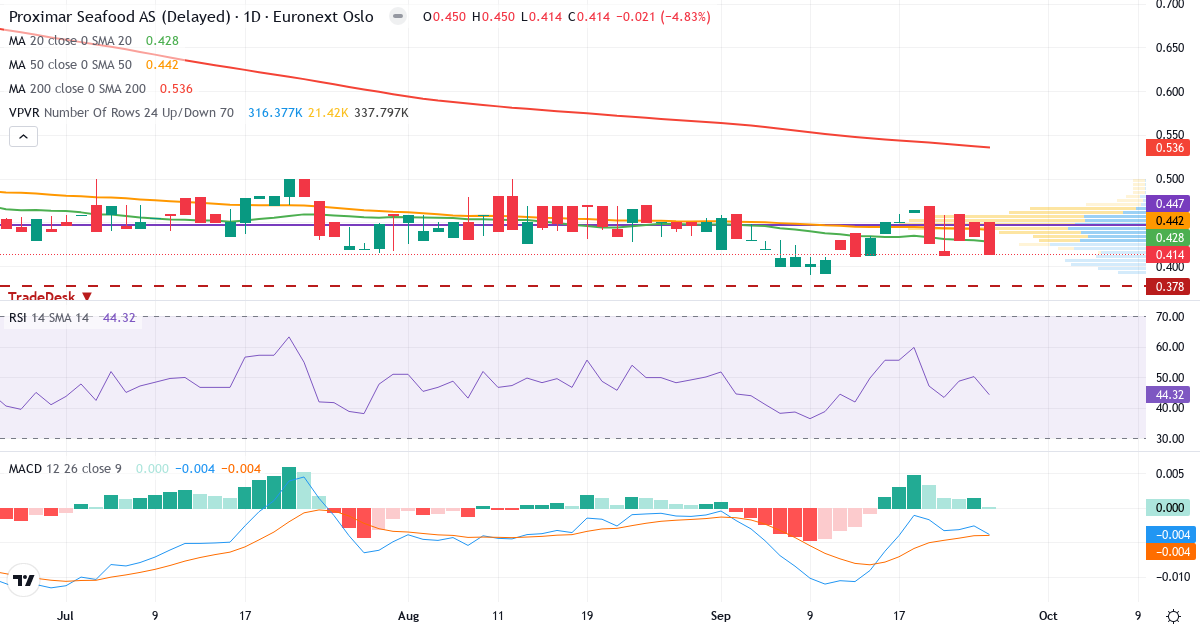The height and width of the screenshot is (630, 1200).
Task: Click the teal 0.000 MACD axis label
Action: (x=1168, y=508)
